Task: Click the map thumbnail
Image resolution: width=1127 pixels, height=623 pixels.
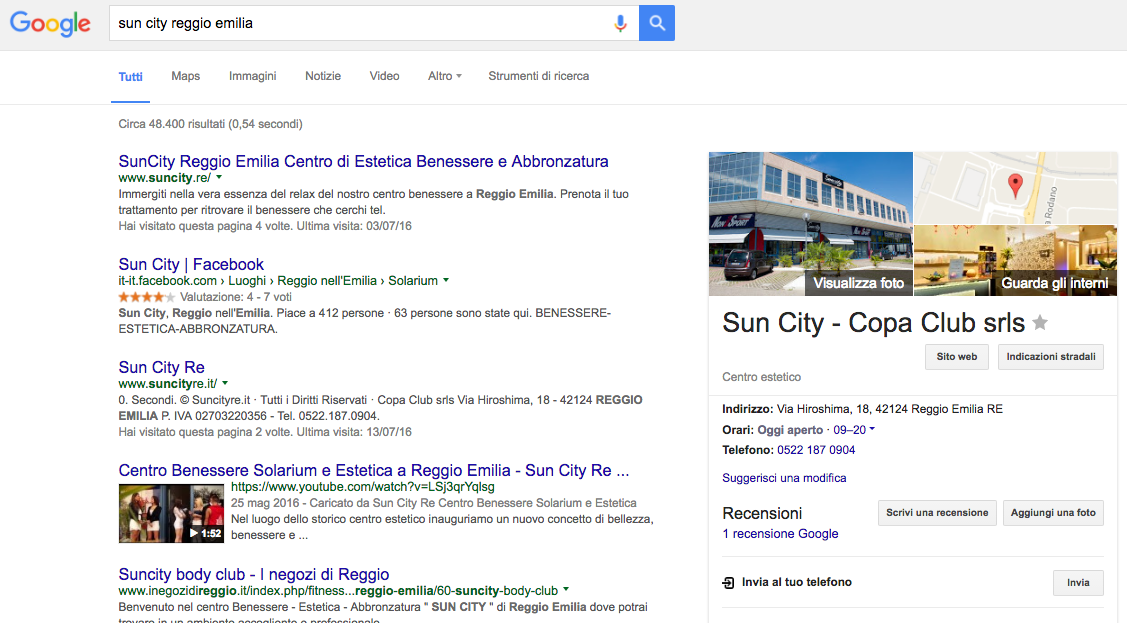Action: click(x=1016, y=188)
